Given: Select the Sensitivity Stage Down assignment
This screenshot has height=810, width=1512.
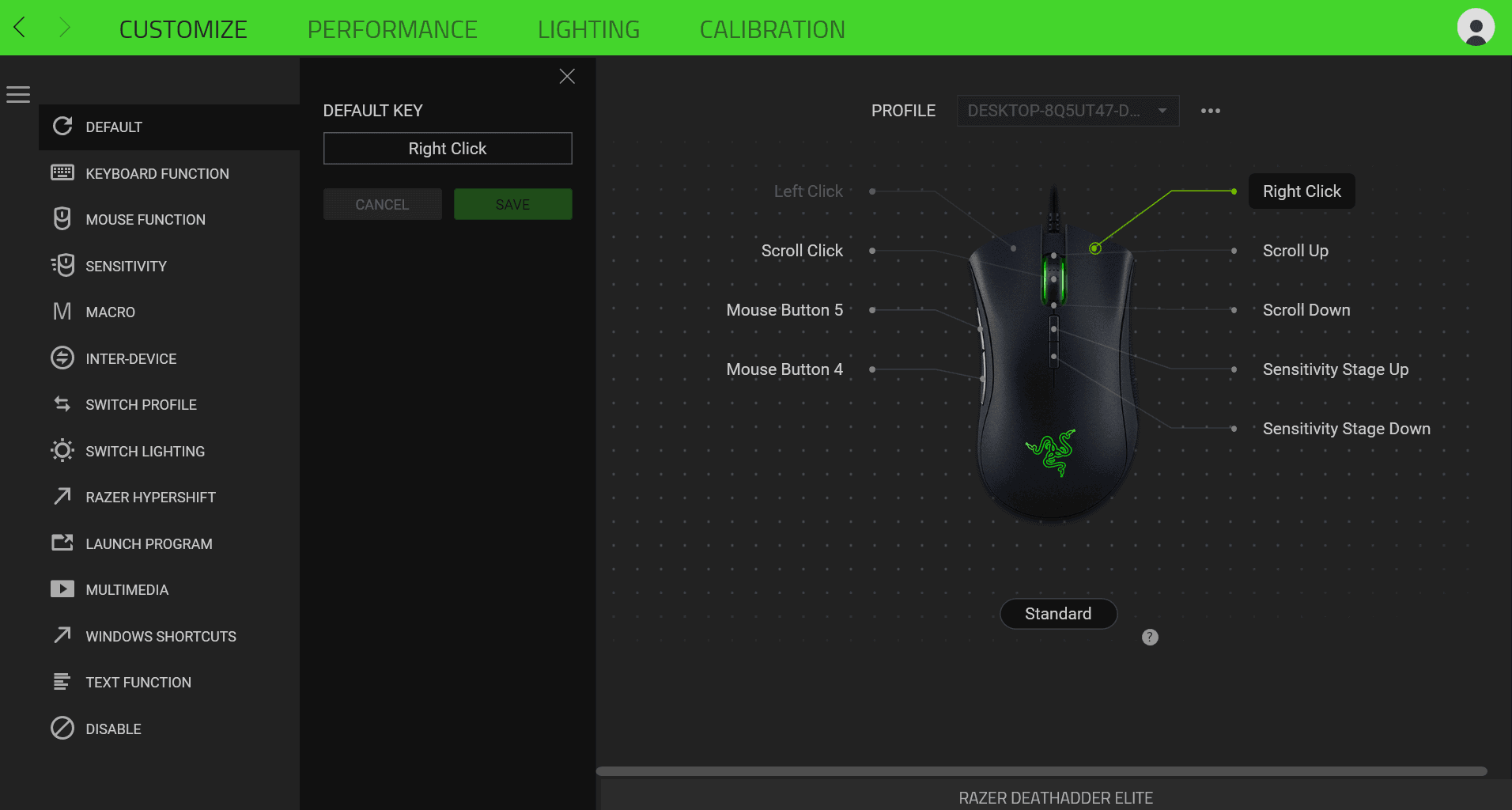Looking at the screenshot, I should click(1347, 429).
